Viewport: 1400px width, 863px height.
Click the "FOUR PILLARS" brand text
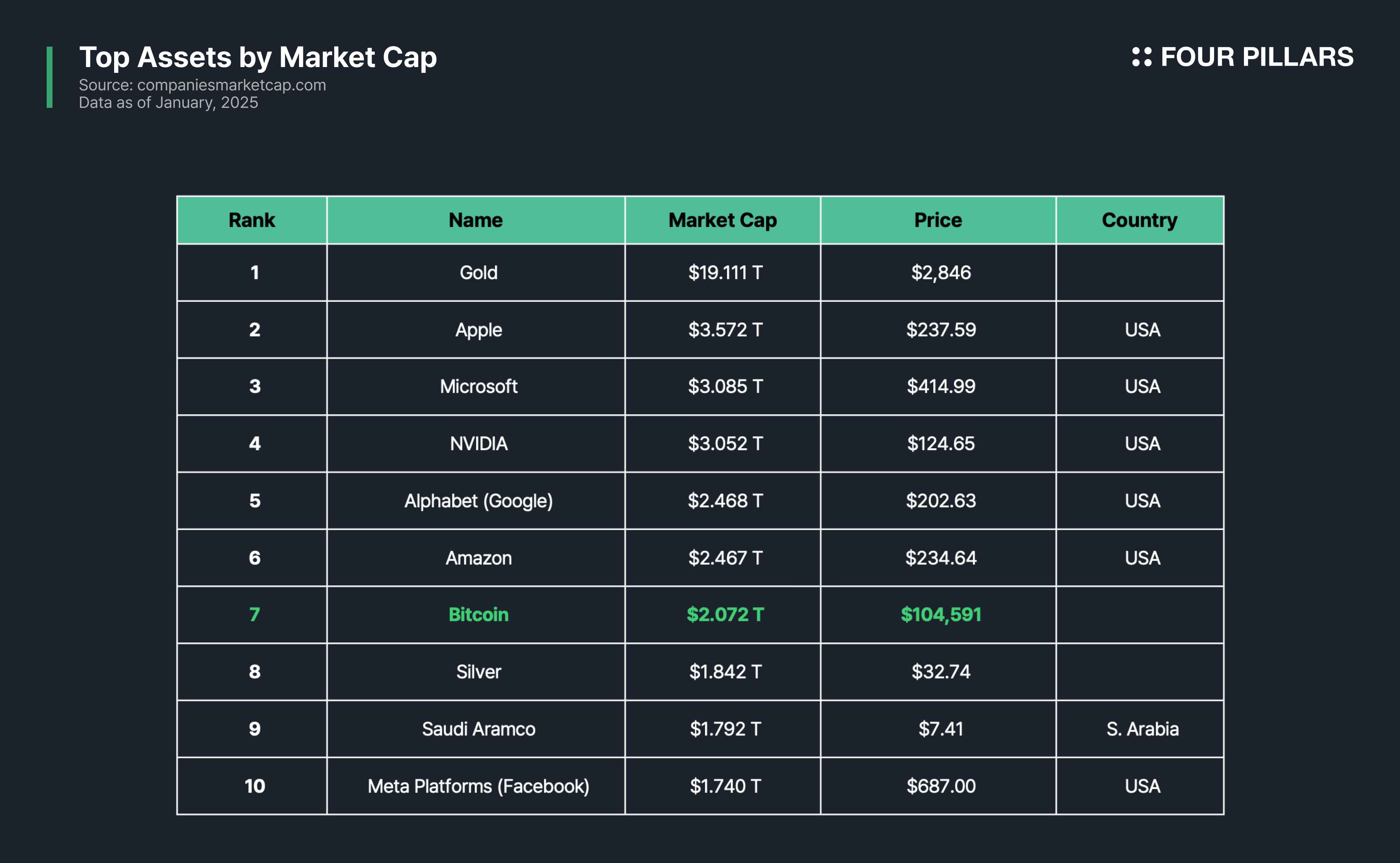[1257, 57]
